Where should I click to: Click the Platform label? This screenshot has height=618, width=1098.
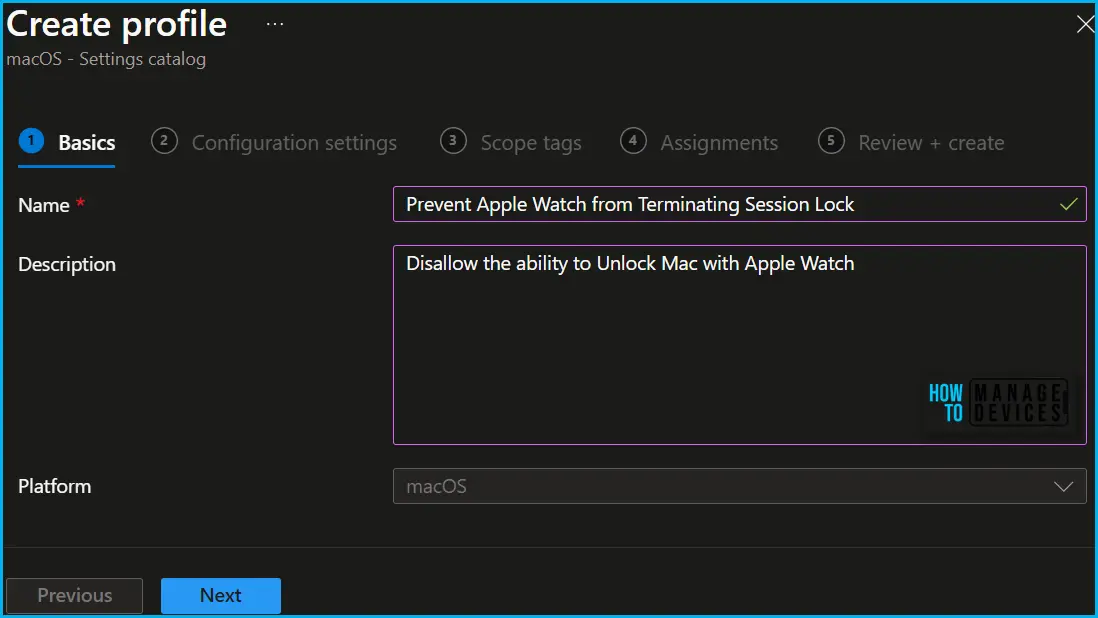coord(55,486)
